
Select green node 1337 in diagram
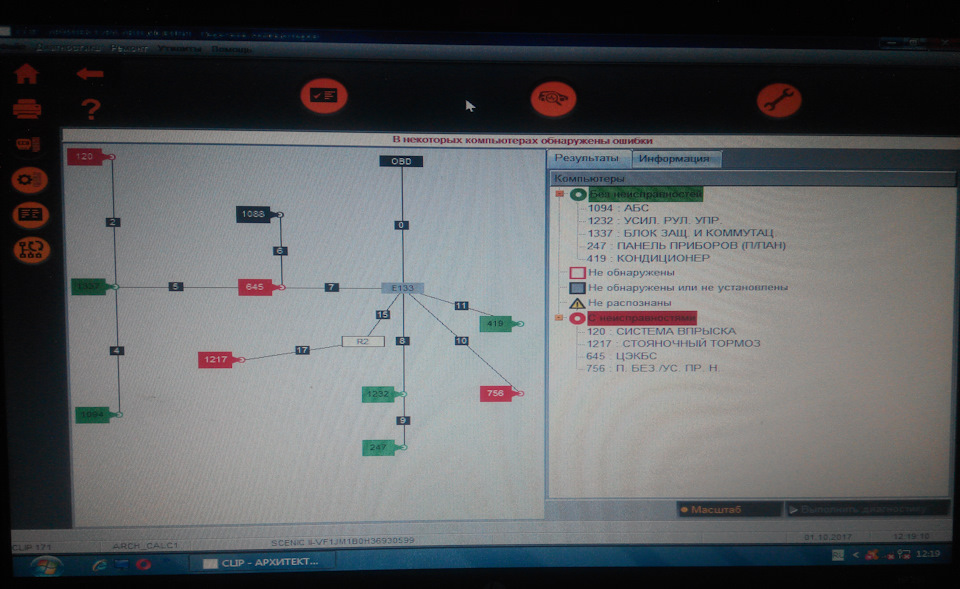pos(89,286)
